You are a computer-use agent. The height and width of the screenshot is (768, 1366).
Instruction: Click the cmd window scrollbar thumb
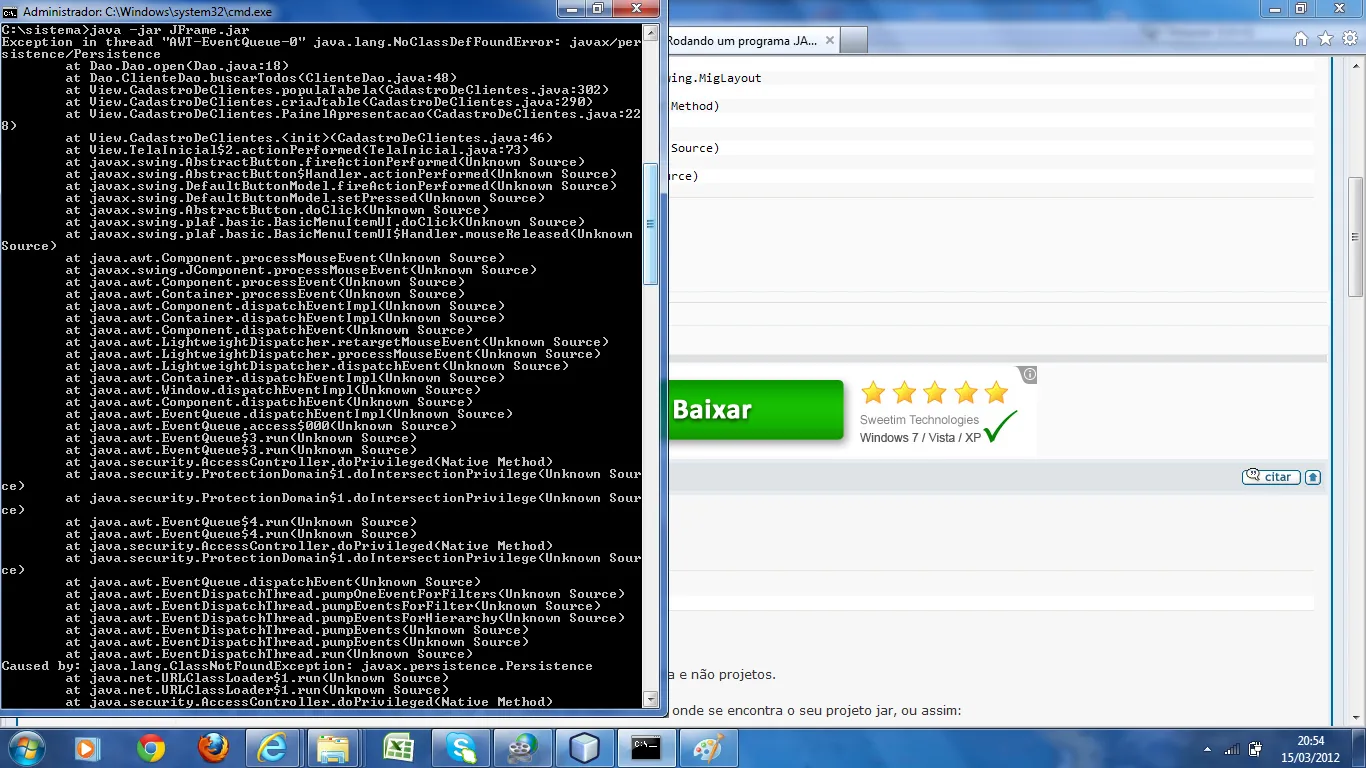point(650,224)
